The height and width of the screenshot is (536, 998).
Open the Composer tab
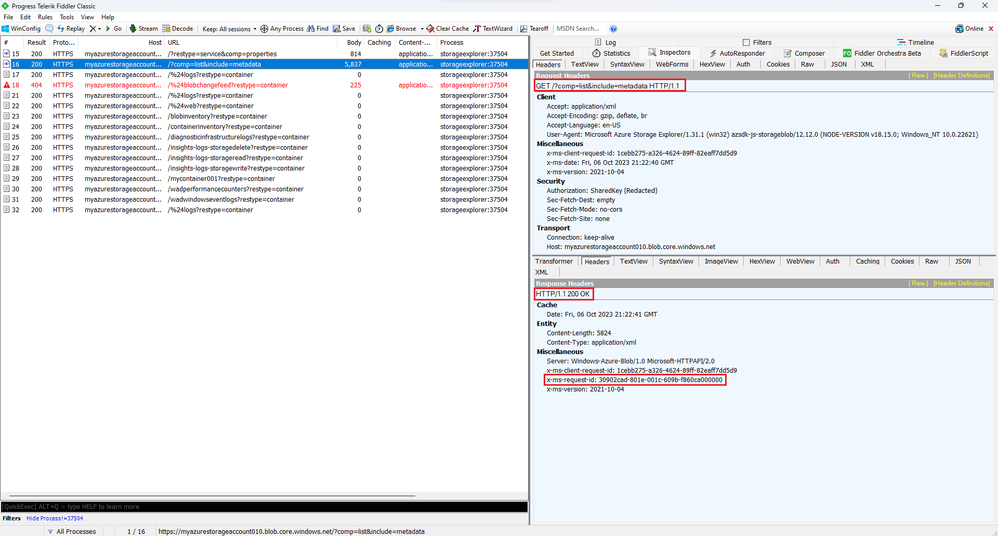[804, 53]
